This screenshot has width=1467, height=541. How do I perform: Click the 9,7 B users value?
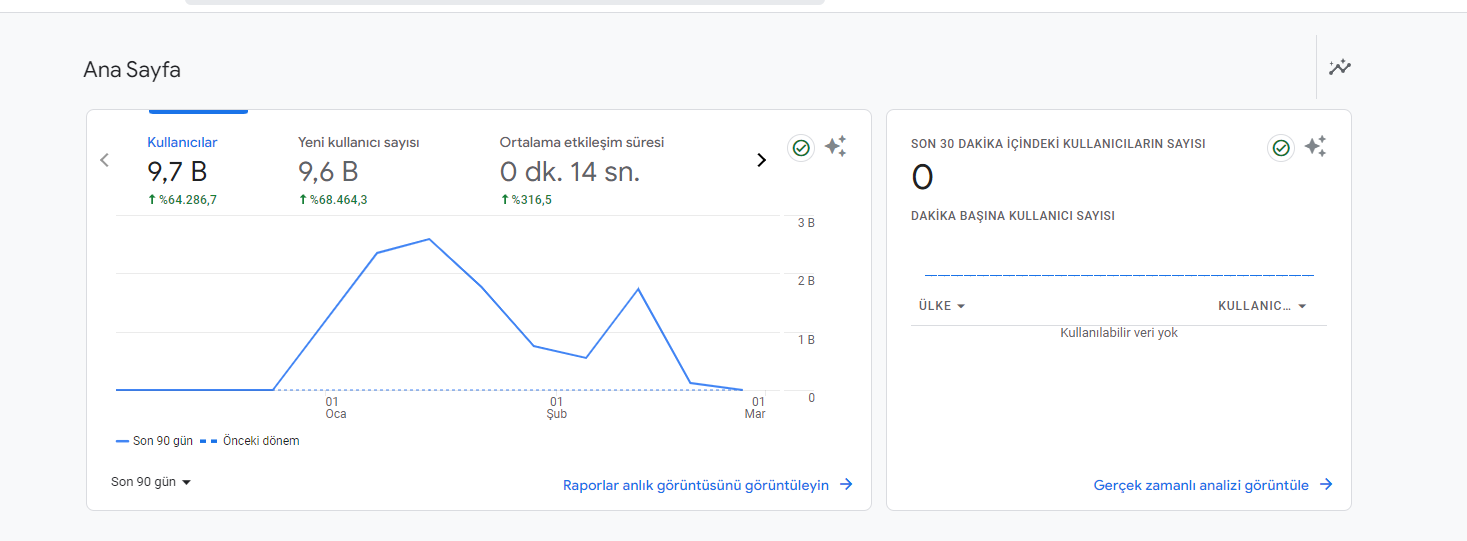coord(177,172)
